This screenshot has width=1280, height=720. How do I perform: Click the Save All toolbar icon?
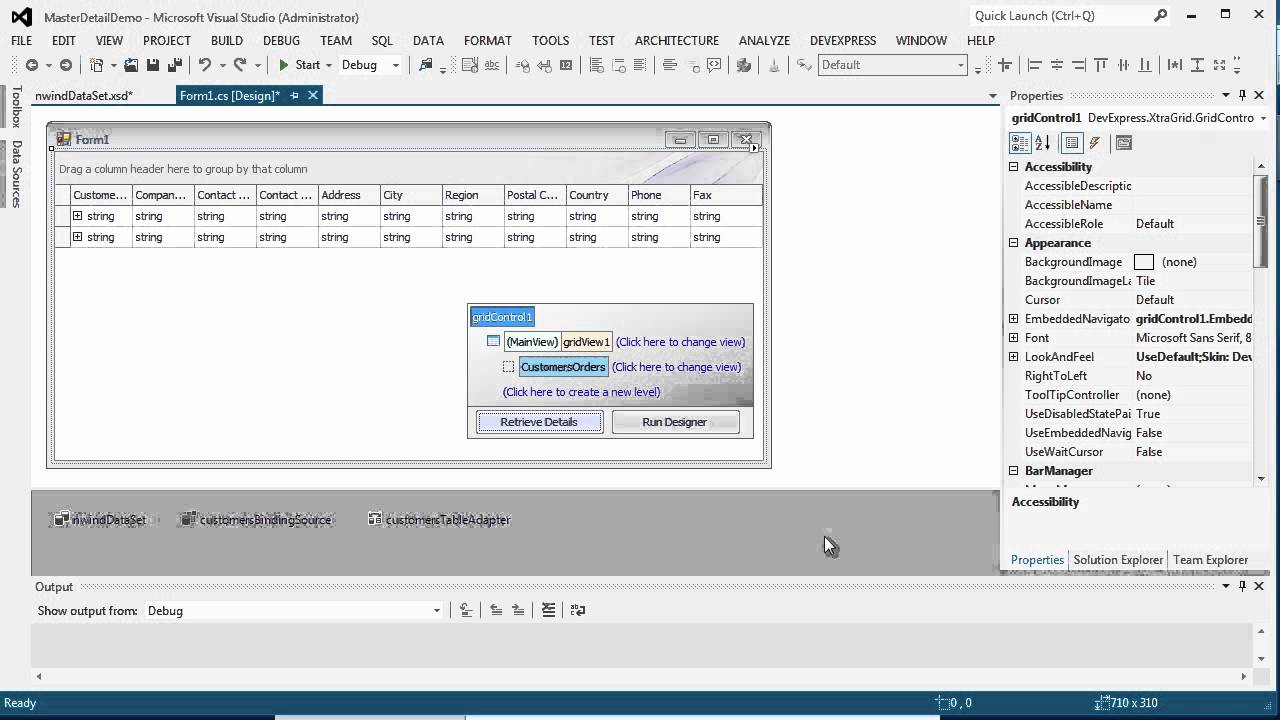coord(175,65)
